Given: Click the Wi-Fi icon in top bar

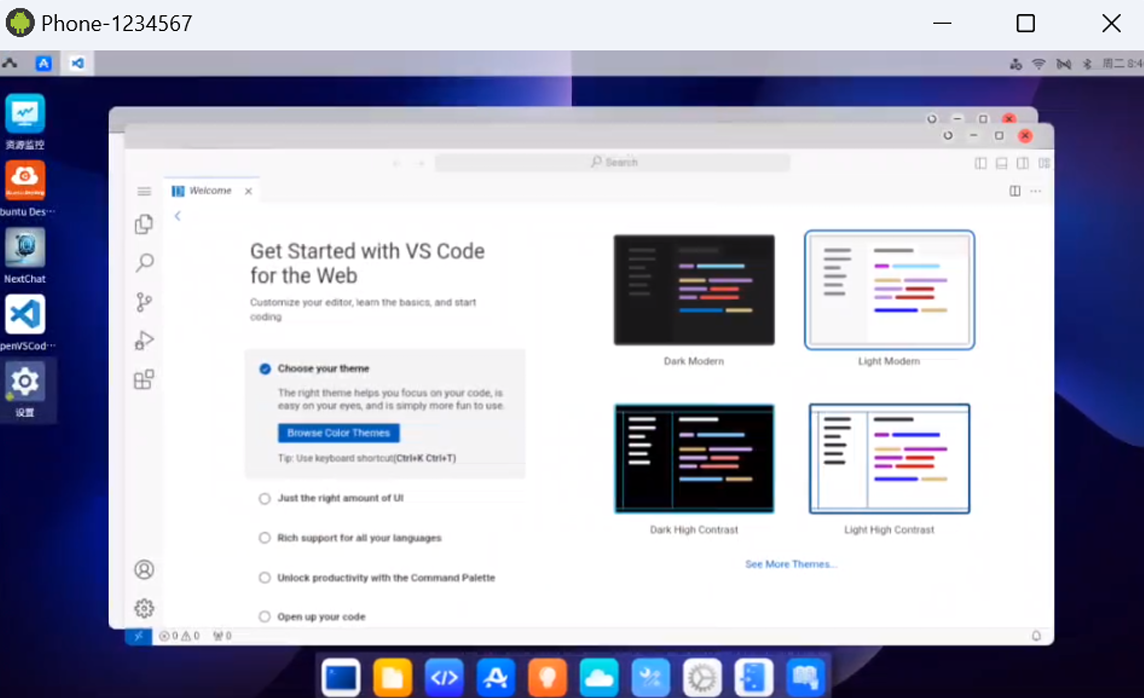Looking at the screenshot, I should (x=1038, y=64).
